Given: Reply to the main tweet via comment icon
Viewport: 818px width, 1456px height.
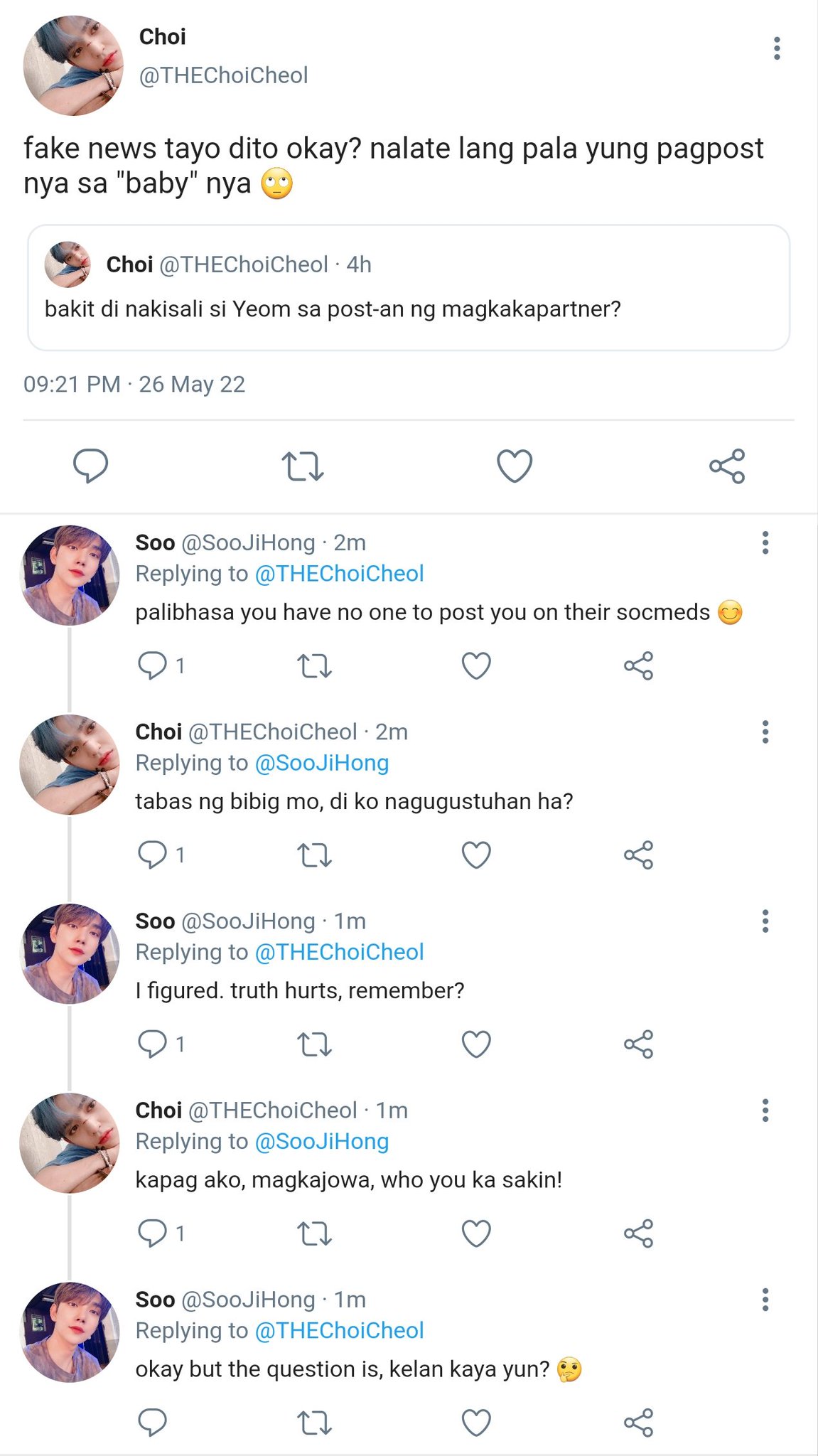Looking at the screenshot, I should (x=91, y=466).
